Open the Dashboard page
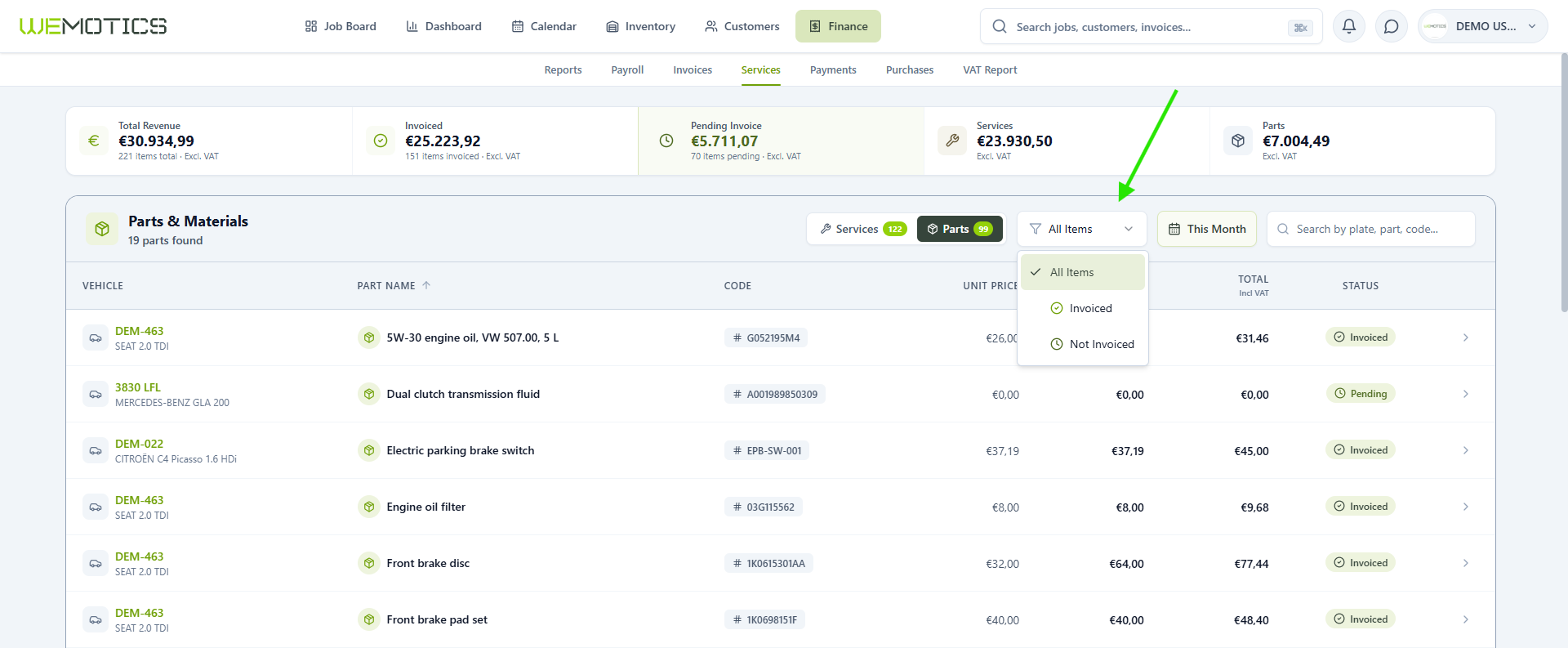 (x=444, y=26)
